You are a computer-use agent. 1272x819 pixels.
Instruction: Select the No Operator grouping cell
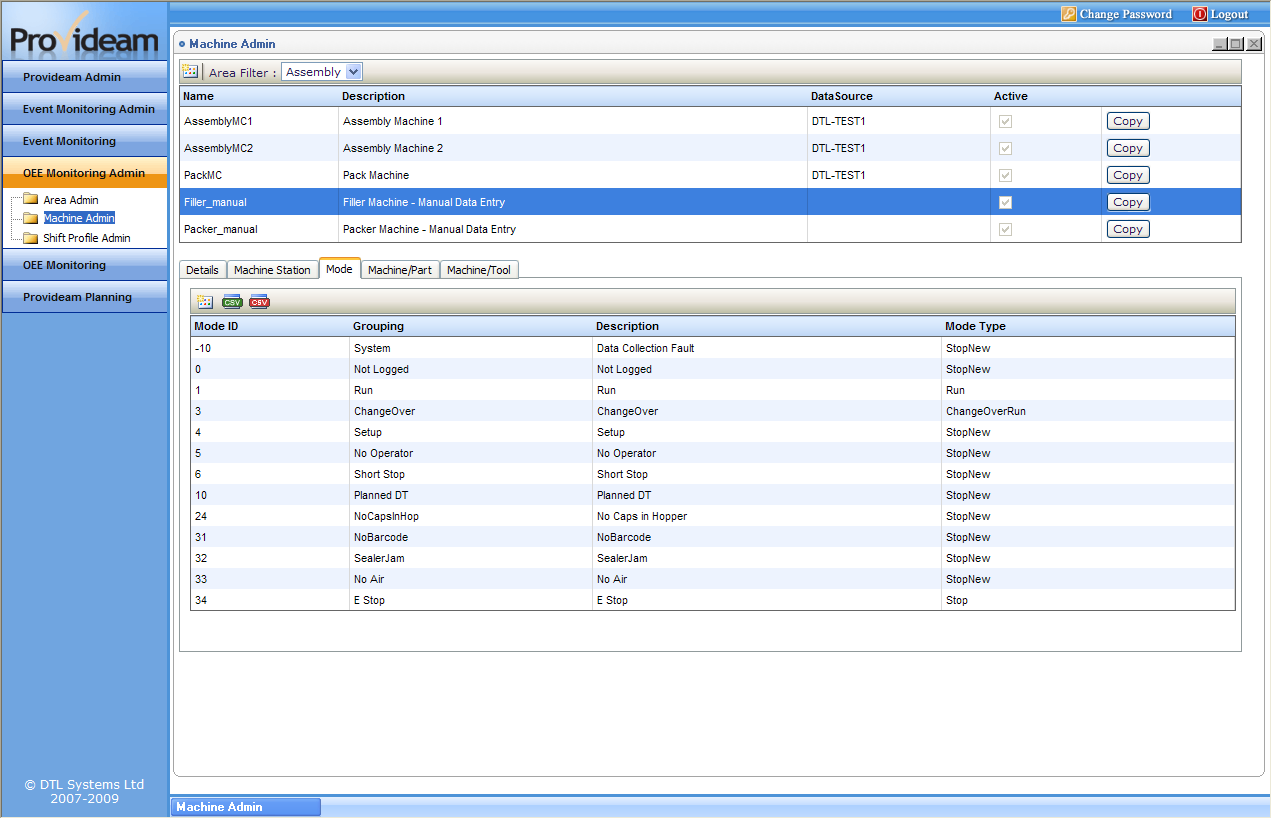tap(383, 453)
